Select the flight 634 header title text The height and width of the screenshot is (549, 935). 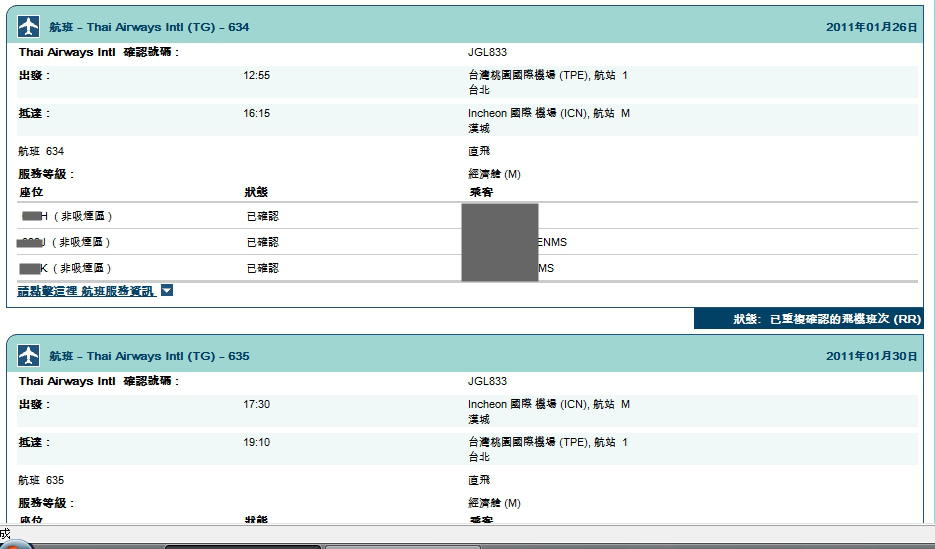pos(149,27)
